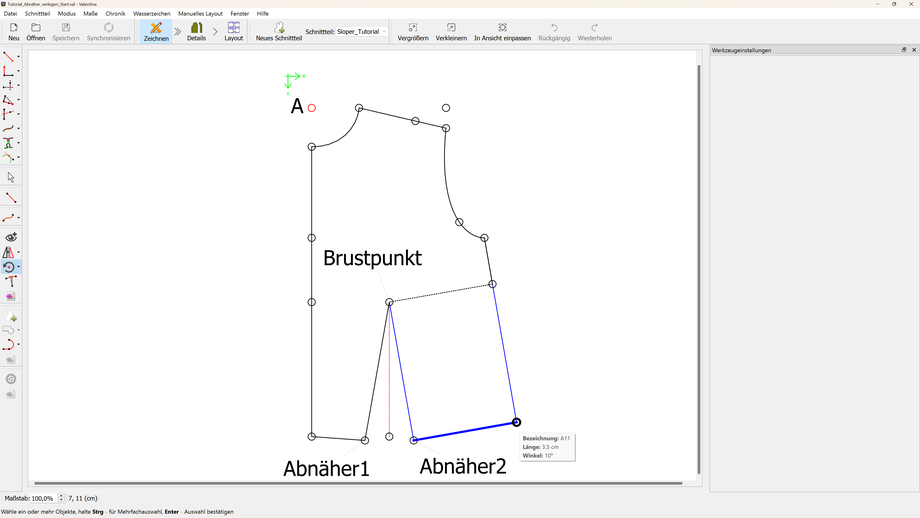Select the point on line intersection tool
Image resolution: width=920 pixels, height=518 pixels.
click(x=8, y=86)
